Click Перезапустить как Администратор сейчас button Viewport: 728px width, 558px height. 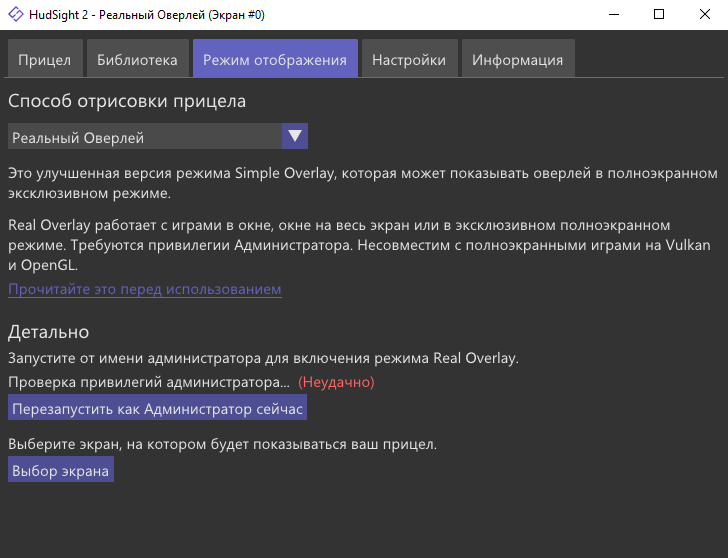(157, 408)
